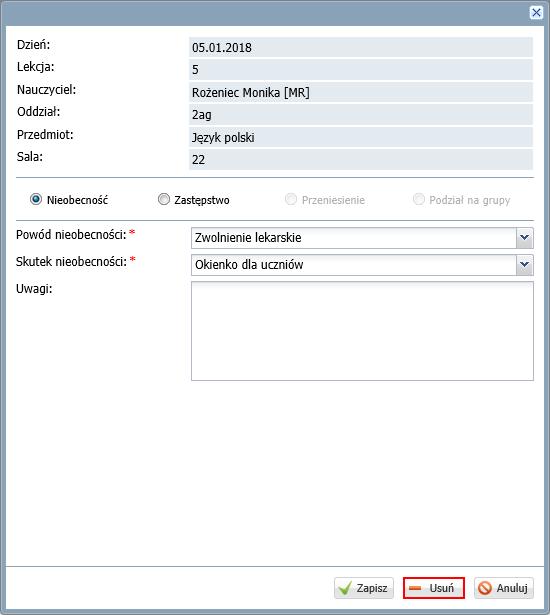550x615 pixels.
Task: Click the Uwagi label
Action: (x=34, y=289)
